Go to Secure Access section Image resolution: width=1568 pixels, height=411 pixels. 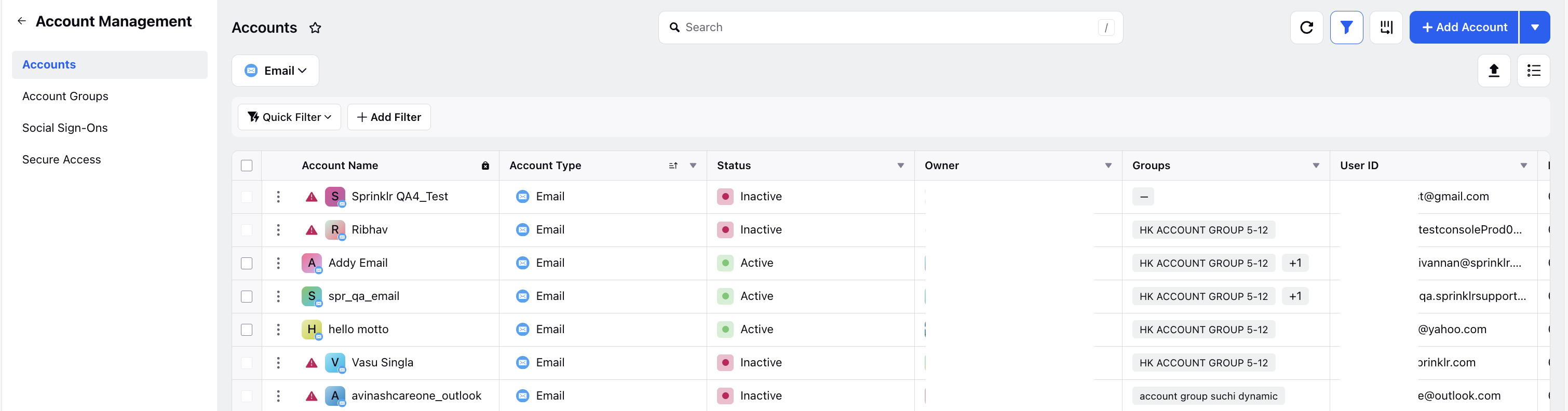click(61, 159)
